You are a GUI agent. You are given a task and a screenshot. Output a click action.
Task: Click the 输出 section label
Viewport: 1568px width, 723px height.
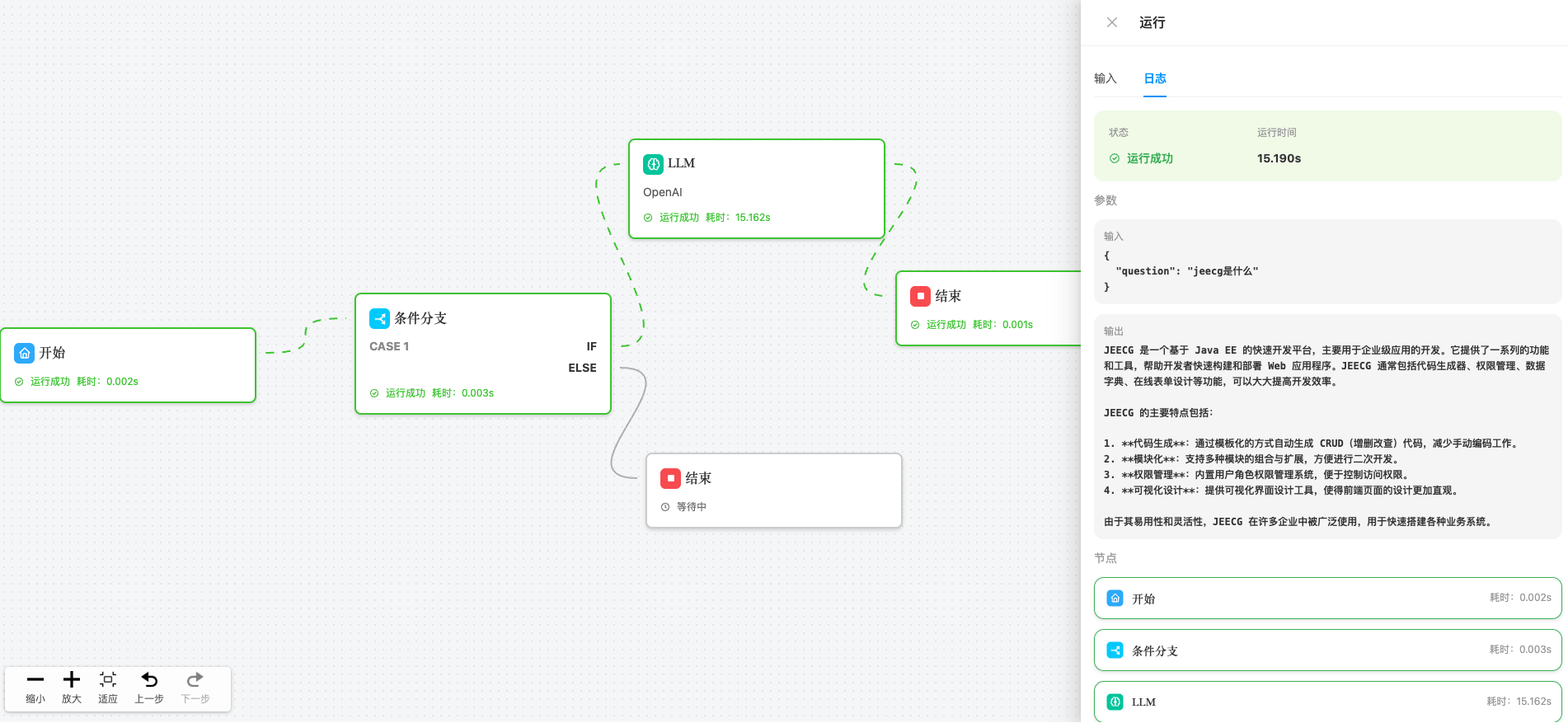coord(1114,331)
